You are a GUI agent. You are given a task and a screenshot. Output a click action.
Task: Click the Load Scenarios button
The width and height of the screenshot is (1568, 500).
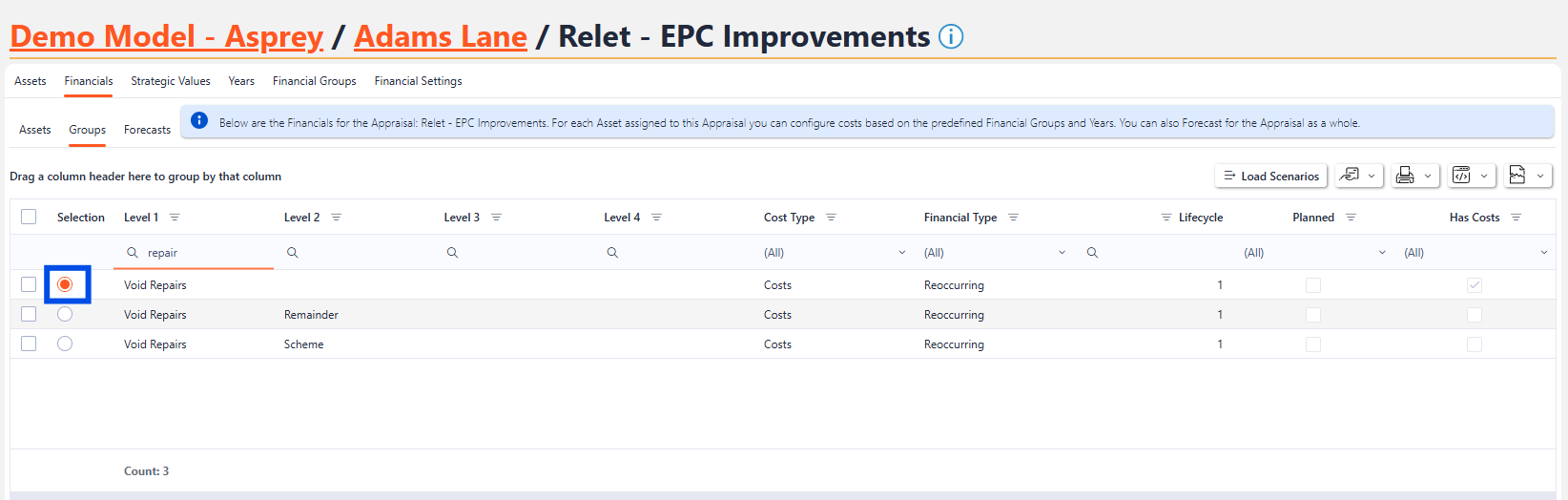coord(1271,177)
